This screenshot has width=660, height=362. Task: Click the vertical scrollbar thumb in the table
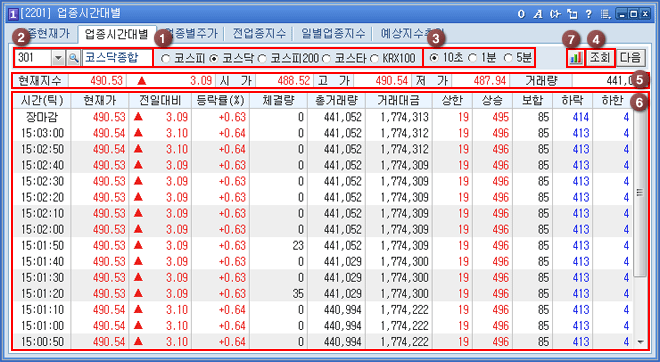tap(640, 193)
